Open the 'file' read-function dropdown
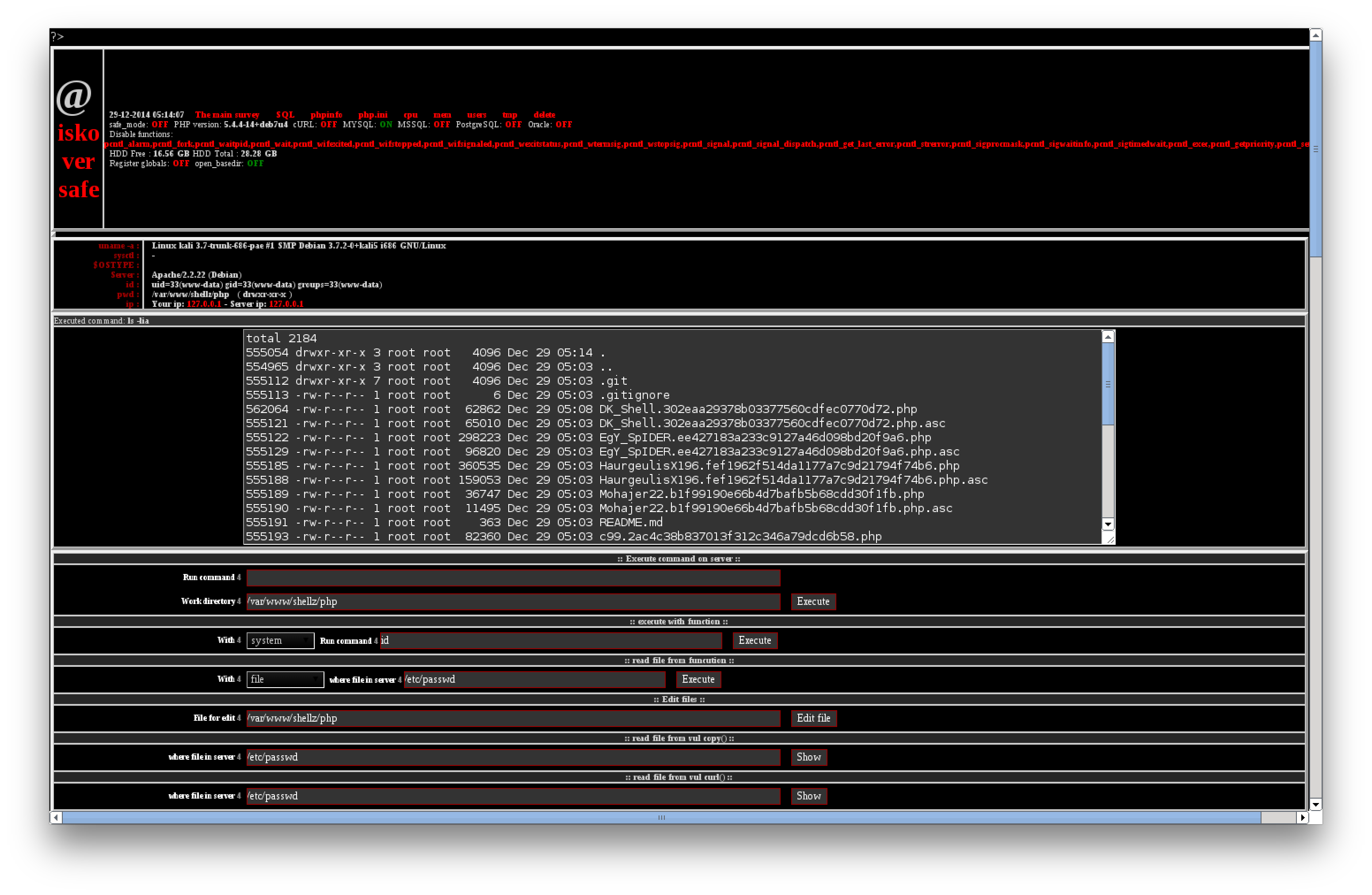Screen dimensions: 1372x895 click(x=286, y=679)
